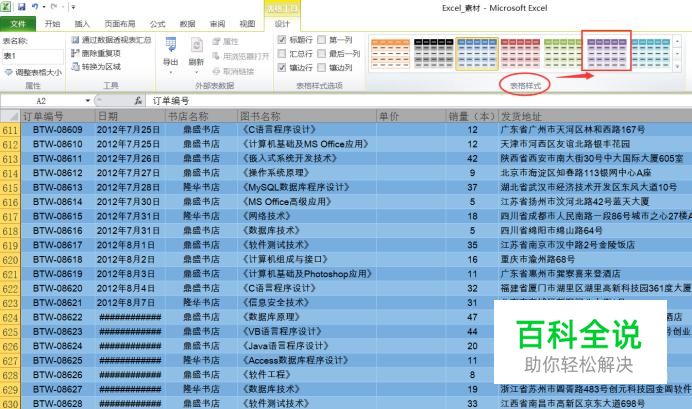
Task: Select row header 611
Action: click(x=10, y=130)
